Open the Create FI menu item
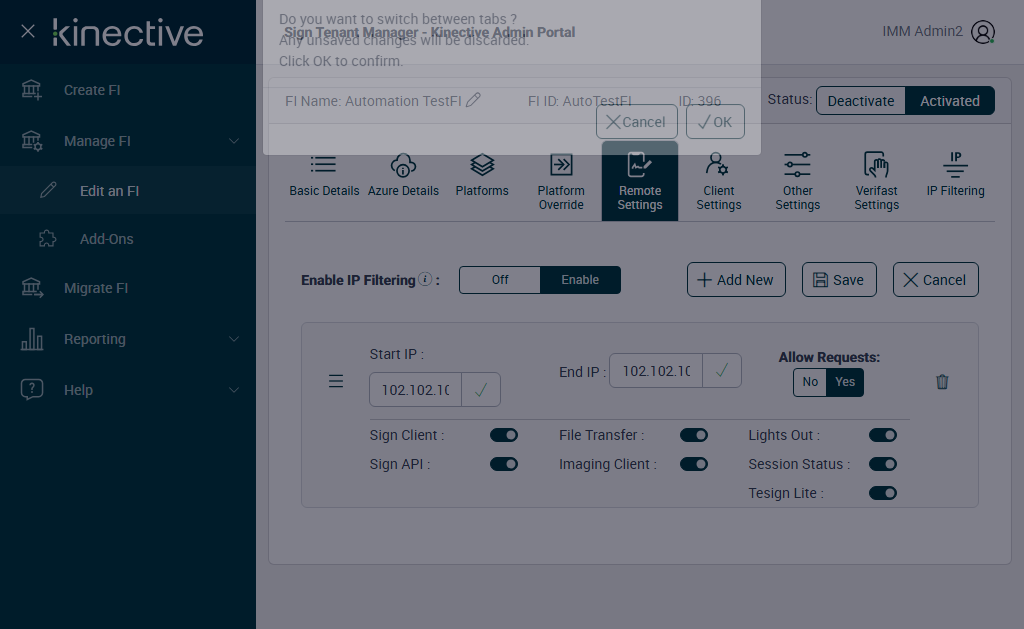The height and width of the screenshot is (629, 1024). [128, 90]
